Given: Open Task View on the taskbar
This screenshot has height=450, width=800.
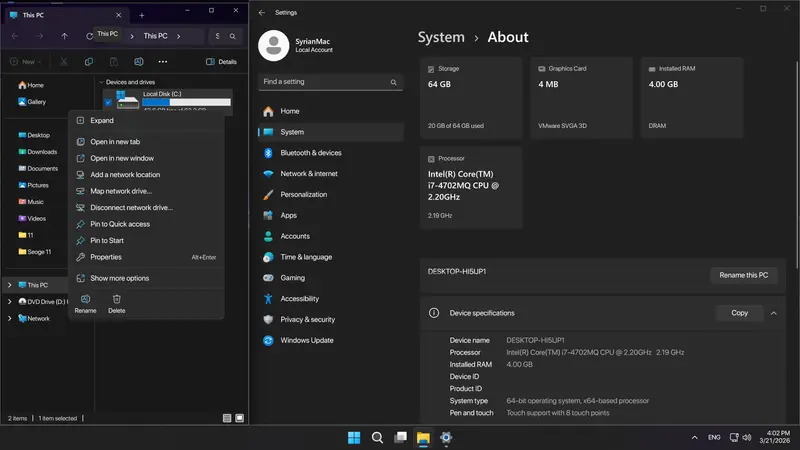Looking at the screenshot, I should 401,438.
